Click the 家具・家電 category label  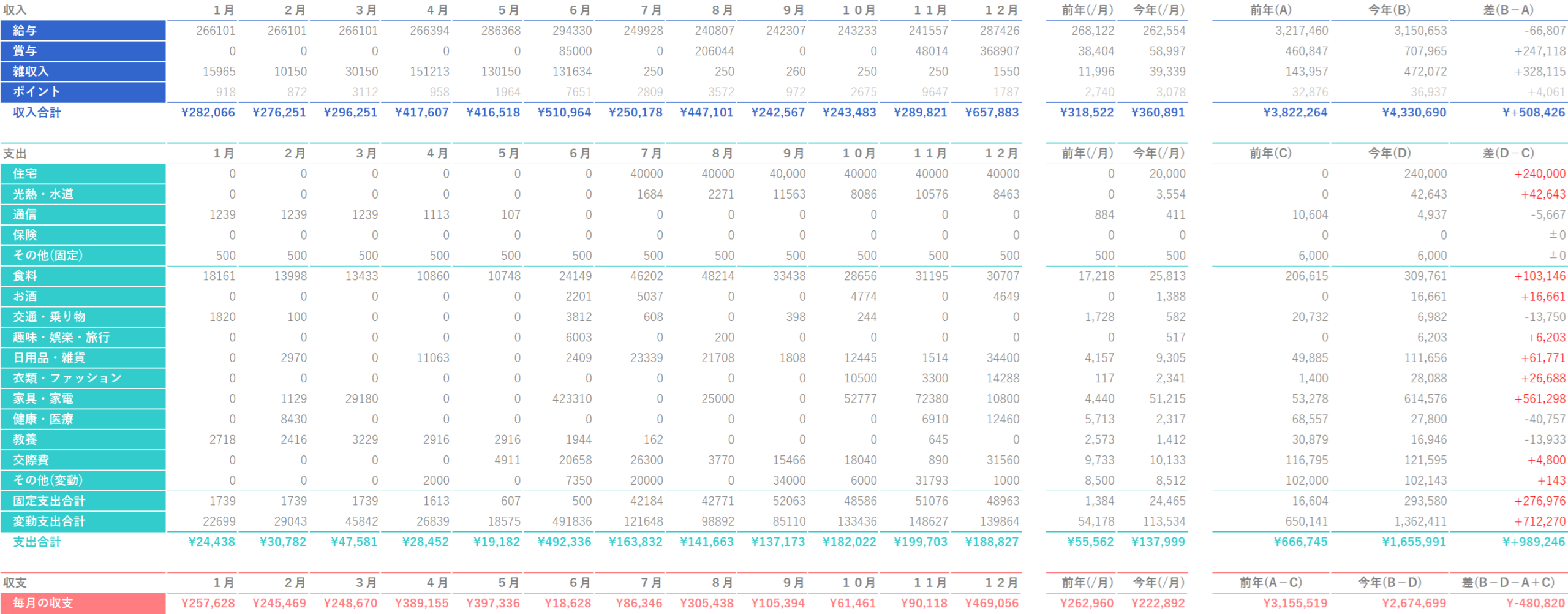(x=83, y=399)
